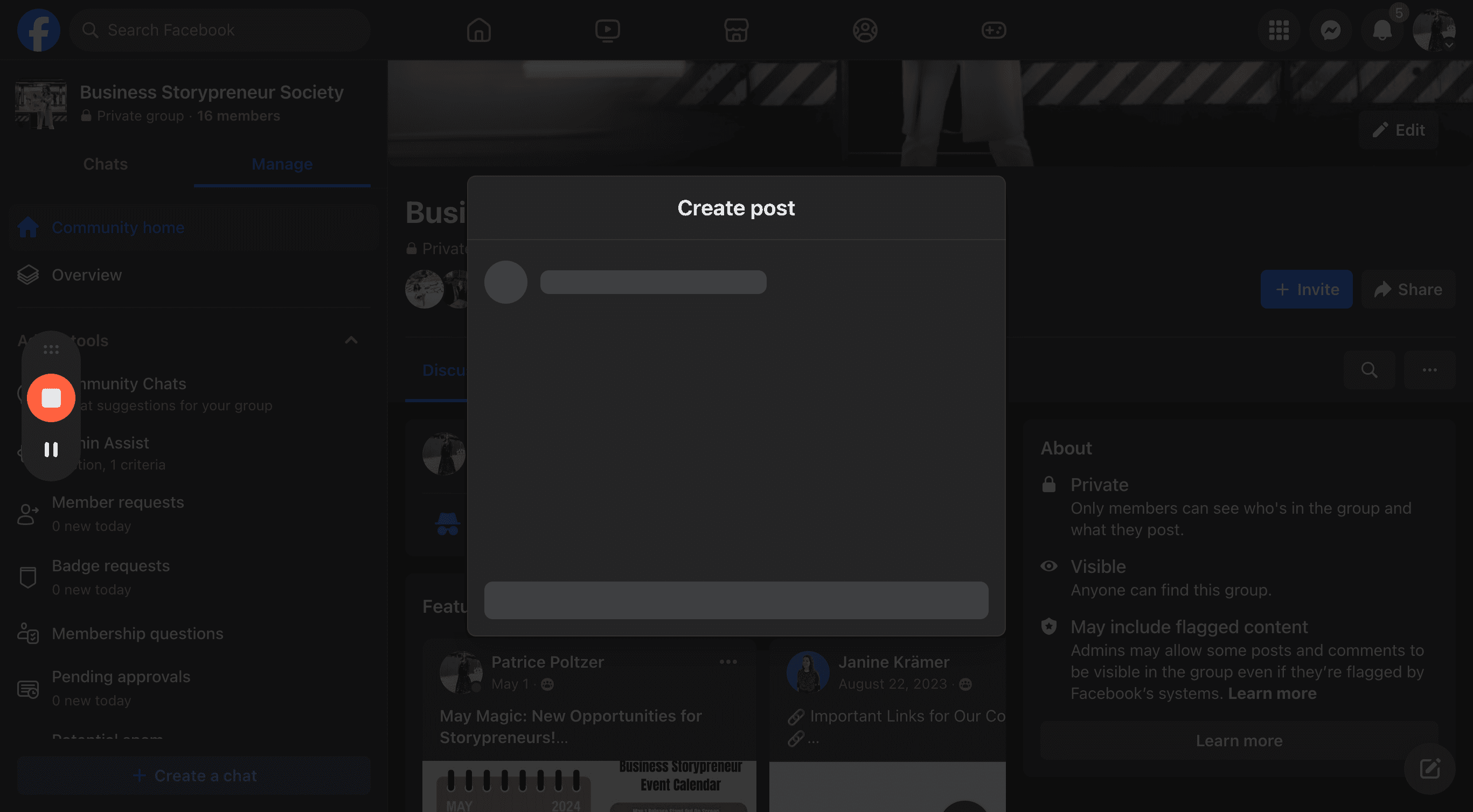The image size is (1473, 812).
Task: Click the first member avatar
Action: tap(425, 289)
